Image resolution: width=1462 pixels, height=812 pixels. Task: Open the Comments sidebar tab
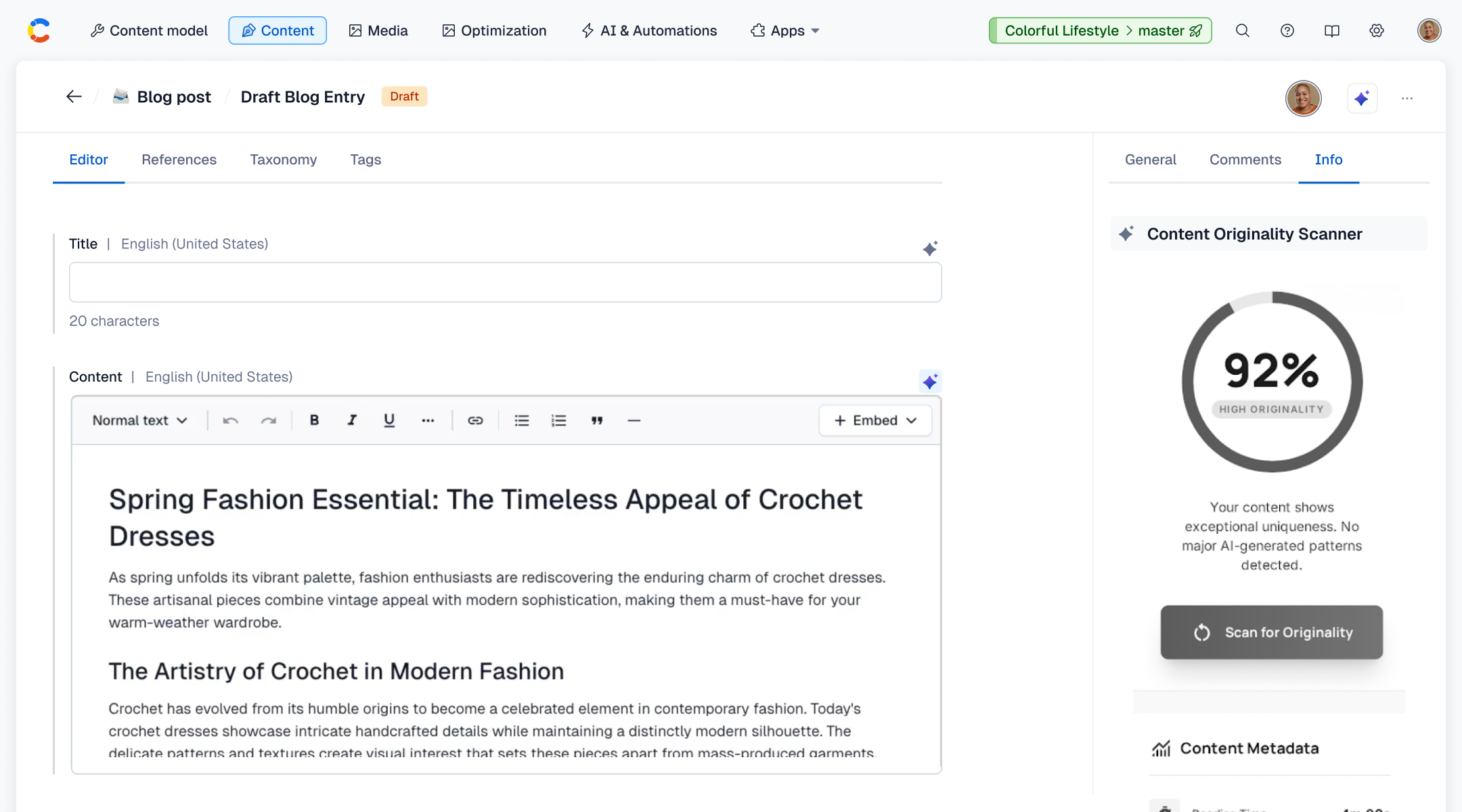[x=1245, y=160]
